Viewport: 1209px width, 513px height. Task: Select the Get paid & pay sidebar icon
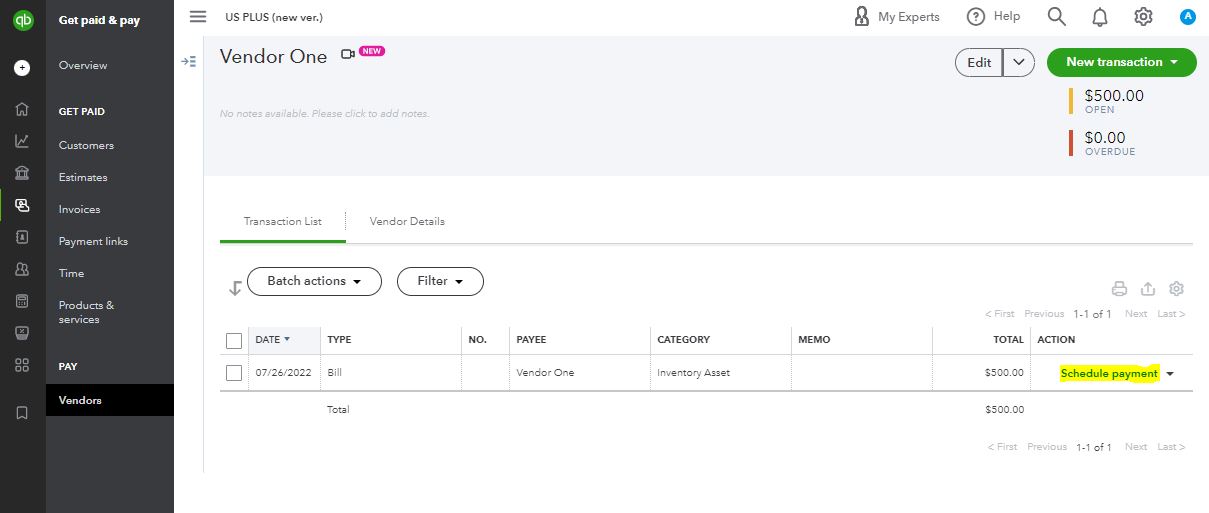22,205
